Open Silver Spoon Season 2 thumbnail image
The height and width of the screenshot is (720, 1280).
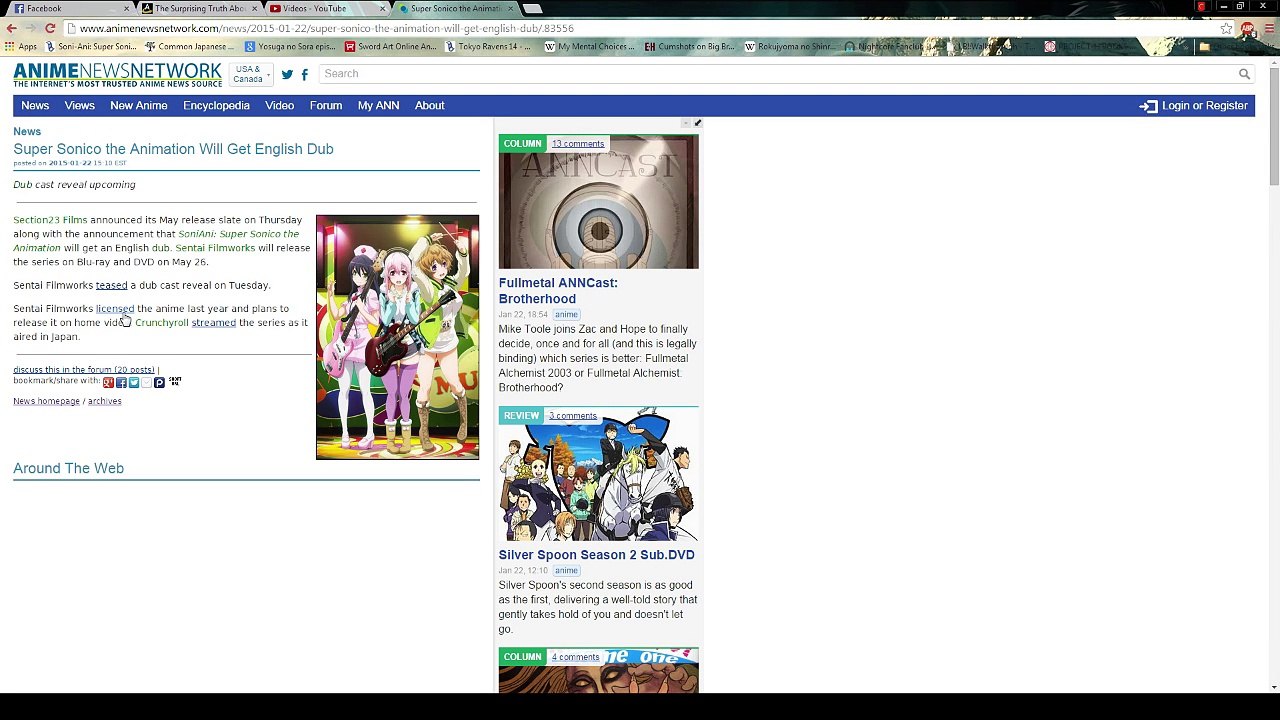(599, 474)
